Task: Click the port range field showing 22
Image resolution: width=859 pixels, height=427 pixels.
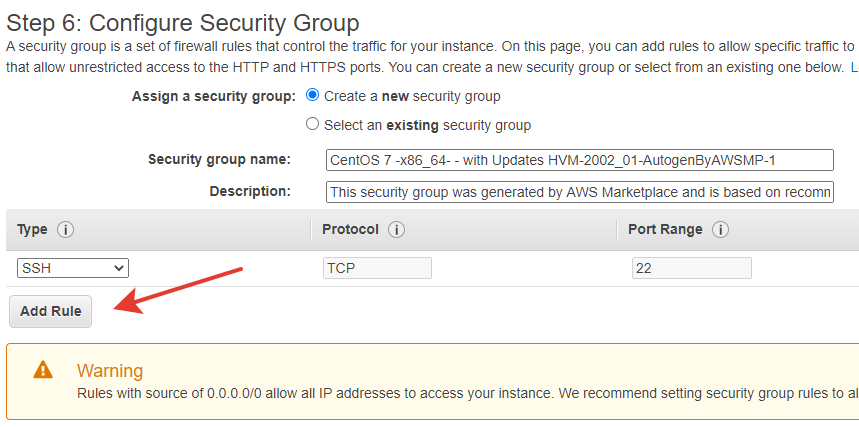Action: (x=691, y=268)
